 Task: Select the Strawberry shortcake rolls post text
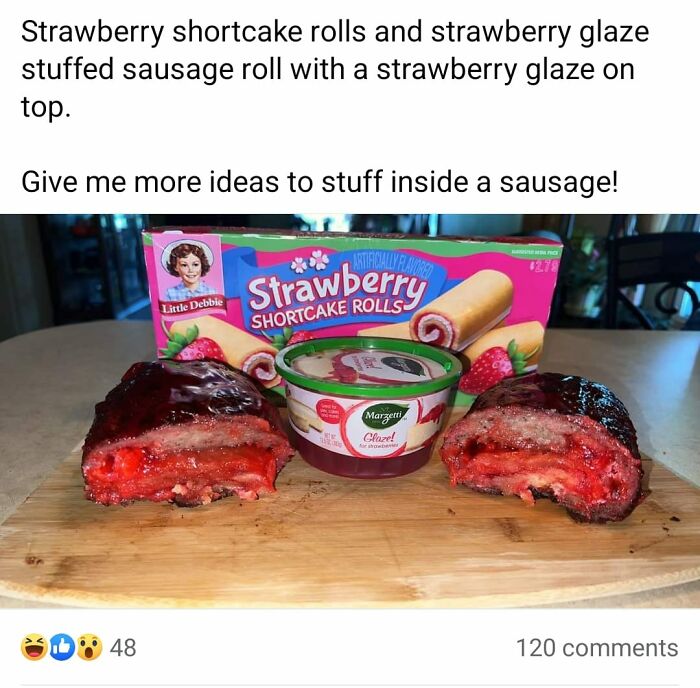[335, 70]
